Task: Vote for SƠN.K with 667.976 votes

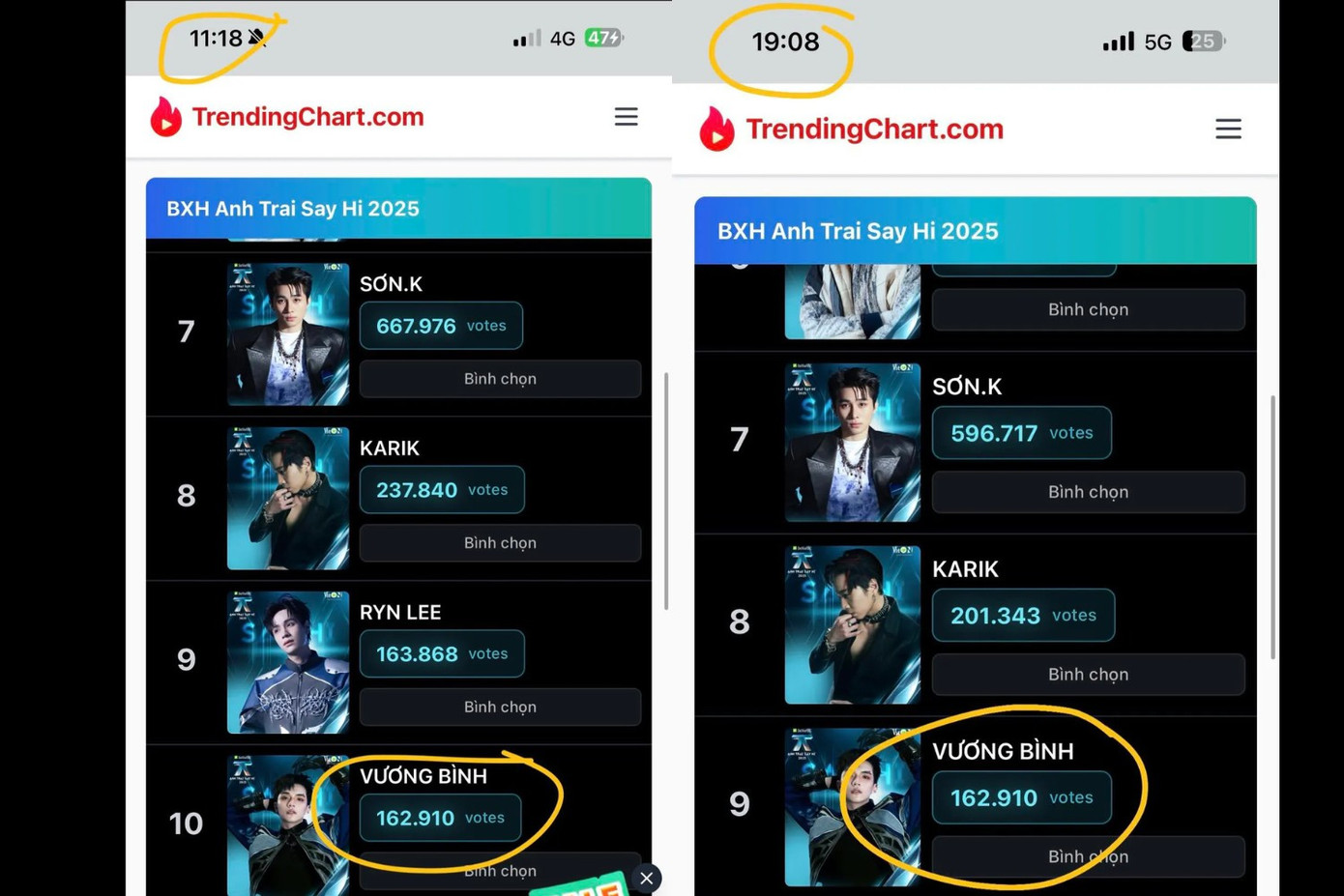Action: tap(500, 379)
